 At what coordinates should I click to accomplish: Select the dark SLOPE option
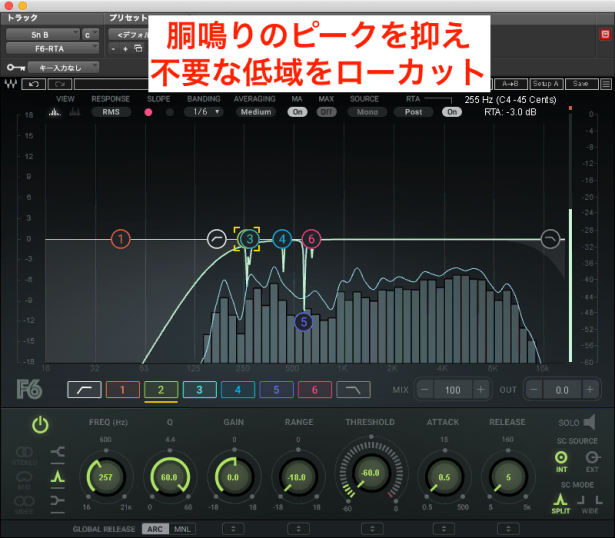[x=170, y=113]
